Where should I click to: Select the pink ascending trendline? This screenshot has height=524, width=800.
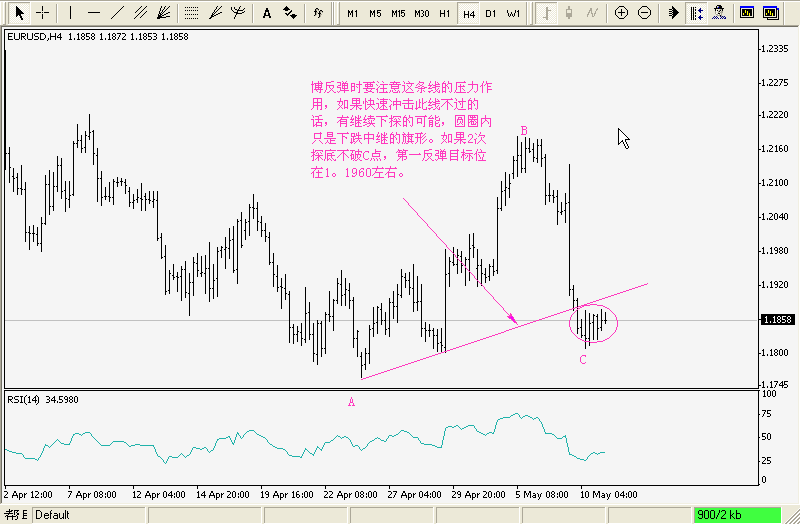(504, 331)
